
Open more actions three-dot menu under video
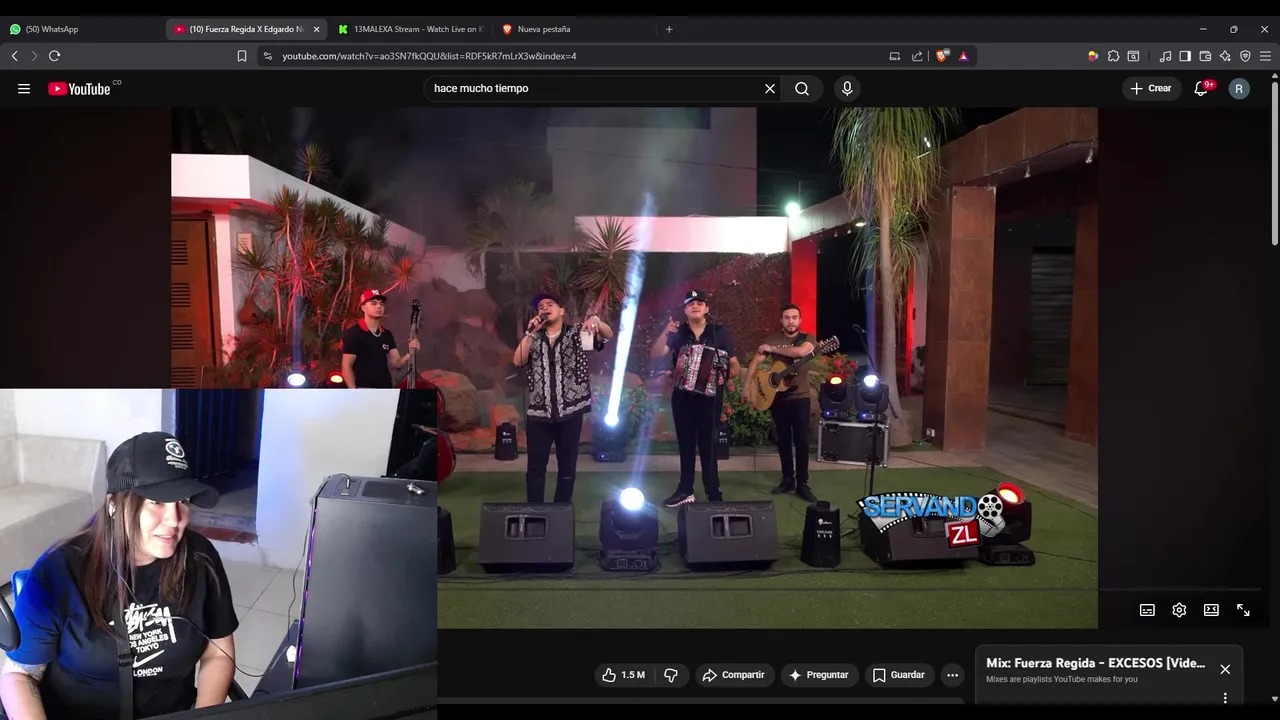(952, 675)
